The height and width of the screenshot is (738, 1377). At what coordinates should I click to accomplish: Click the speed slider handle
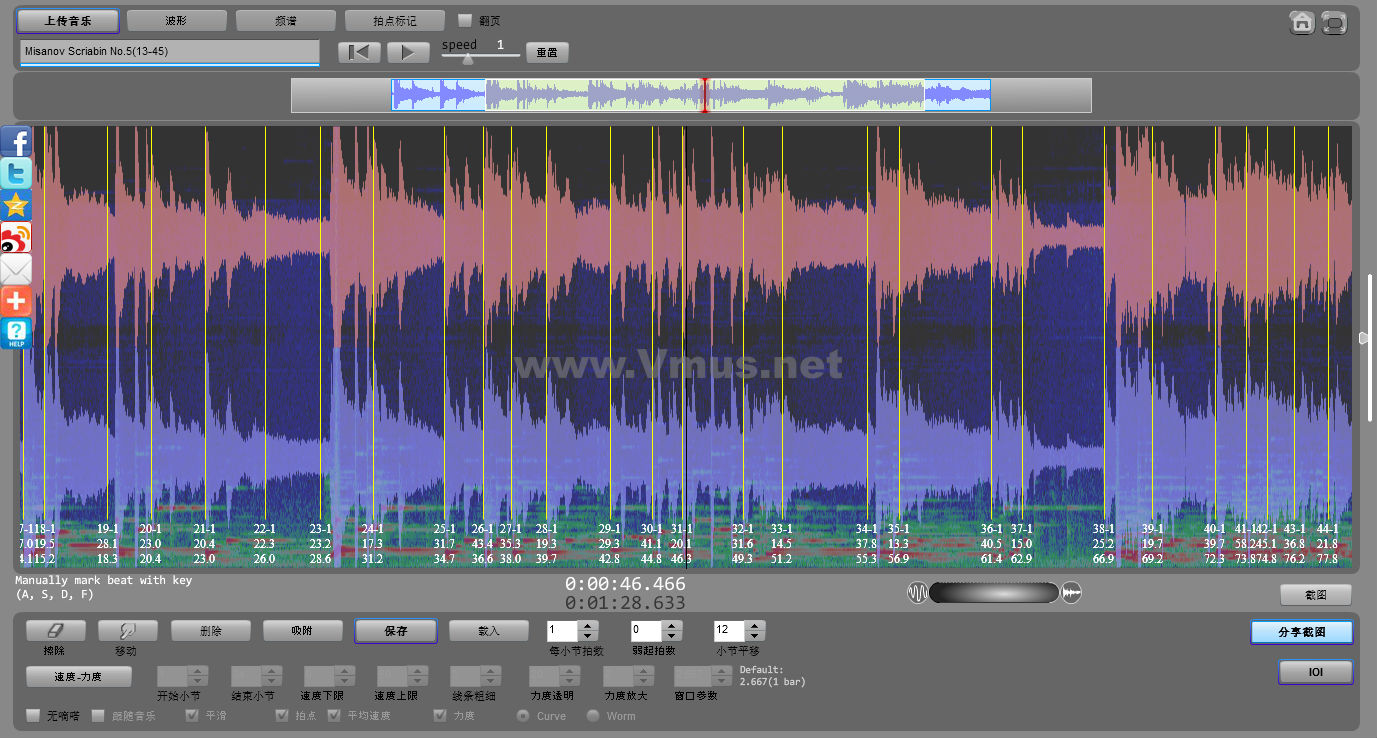coord(467,59)
